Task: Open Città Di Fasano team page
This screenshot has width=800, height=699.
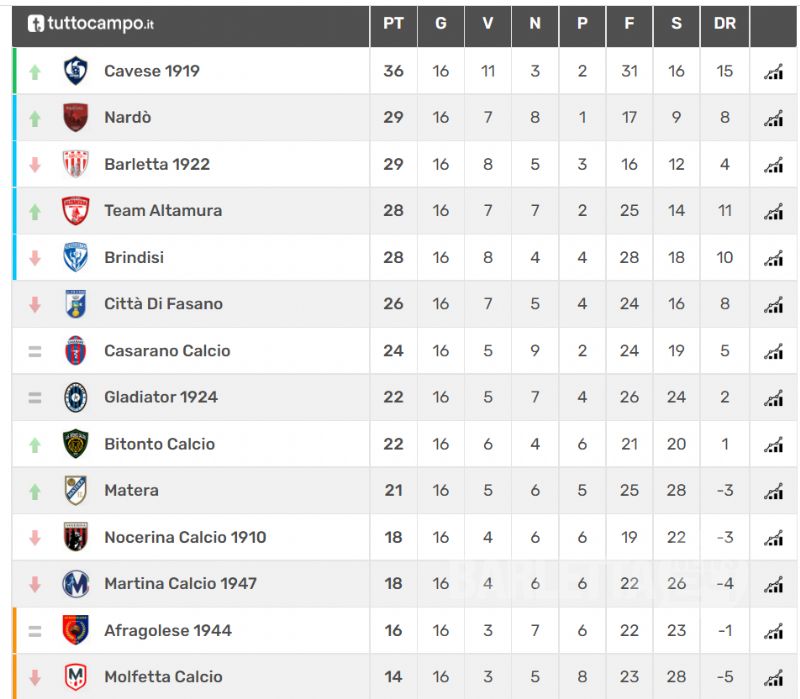Action: click(x=163, y=304)
